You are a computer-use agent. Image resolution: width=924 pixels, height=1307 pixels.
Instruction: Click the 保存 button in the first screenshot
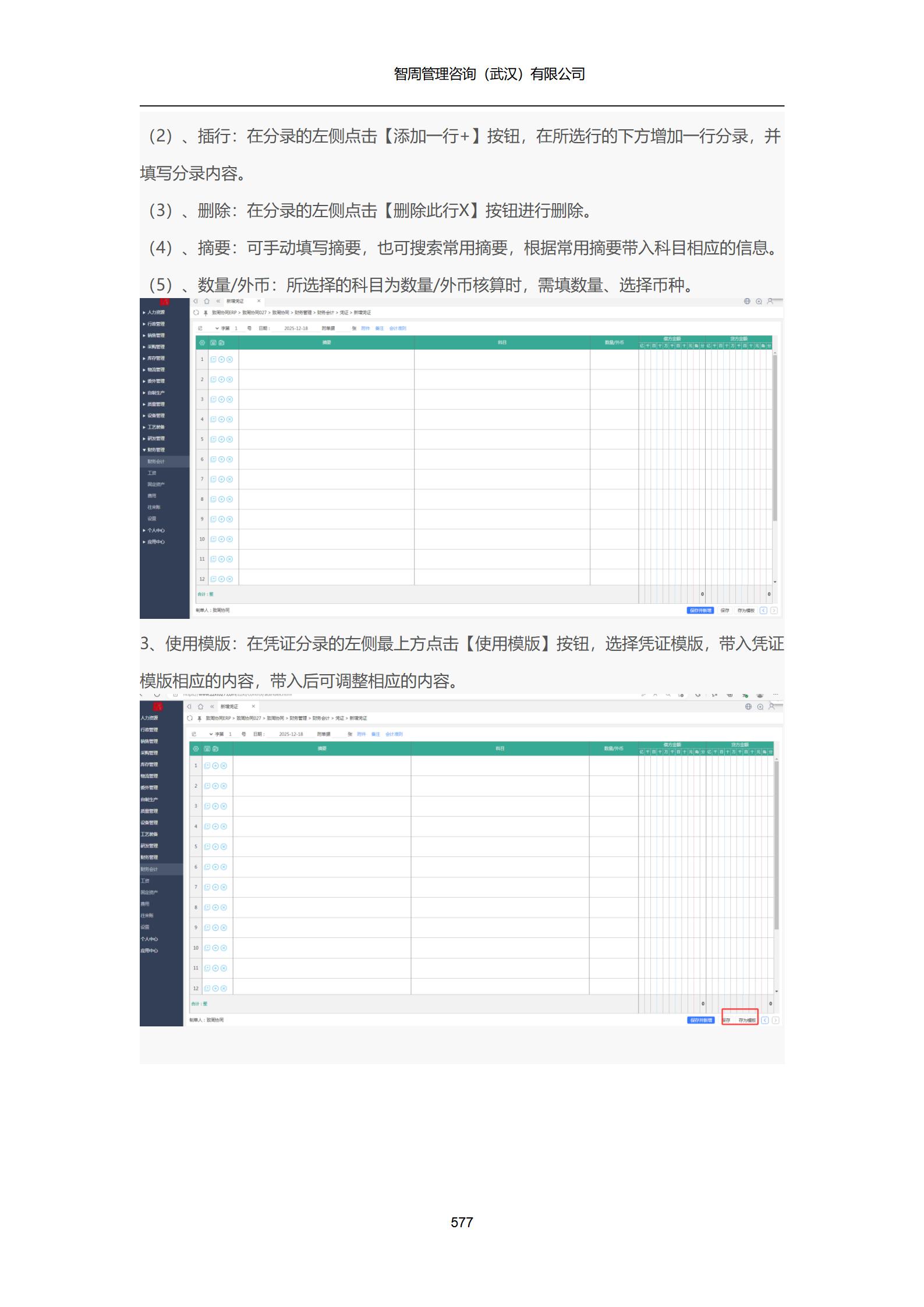click(725, 611)
